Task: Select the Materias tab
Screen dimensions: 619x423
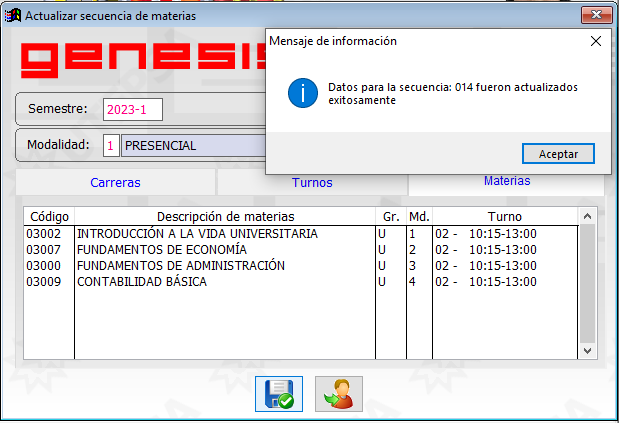Action: [x=507, y=181]
